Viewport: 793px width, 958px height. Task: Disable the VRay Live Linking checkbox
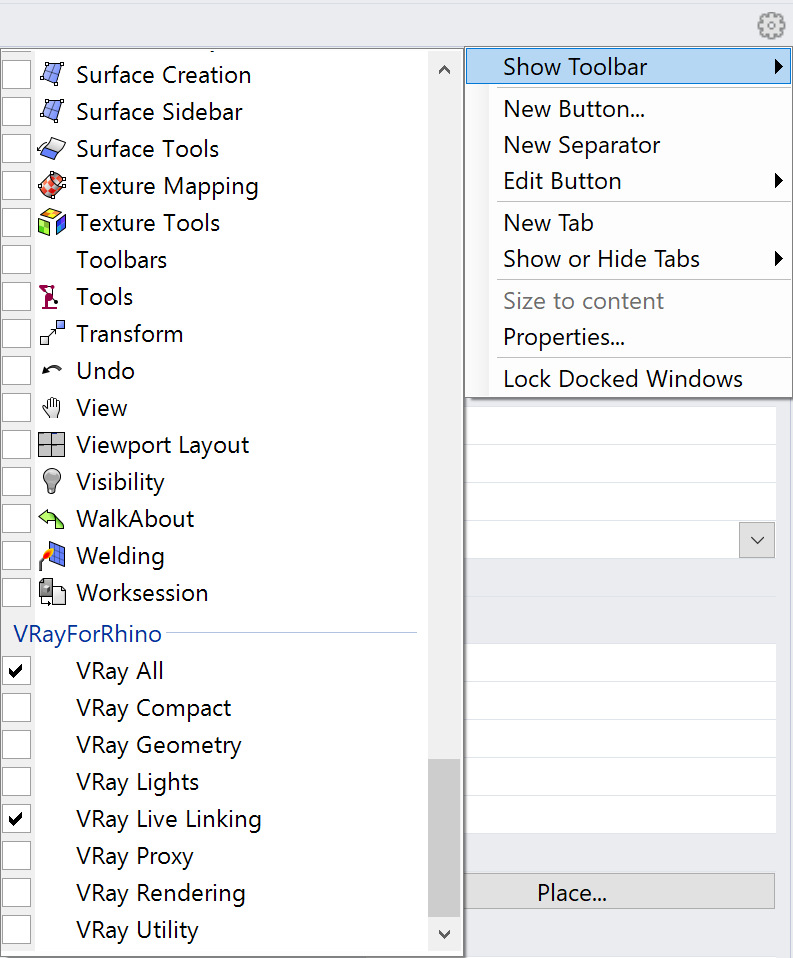16,819
